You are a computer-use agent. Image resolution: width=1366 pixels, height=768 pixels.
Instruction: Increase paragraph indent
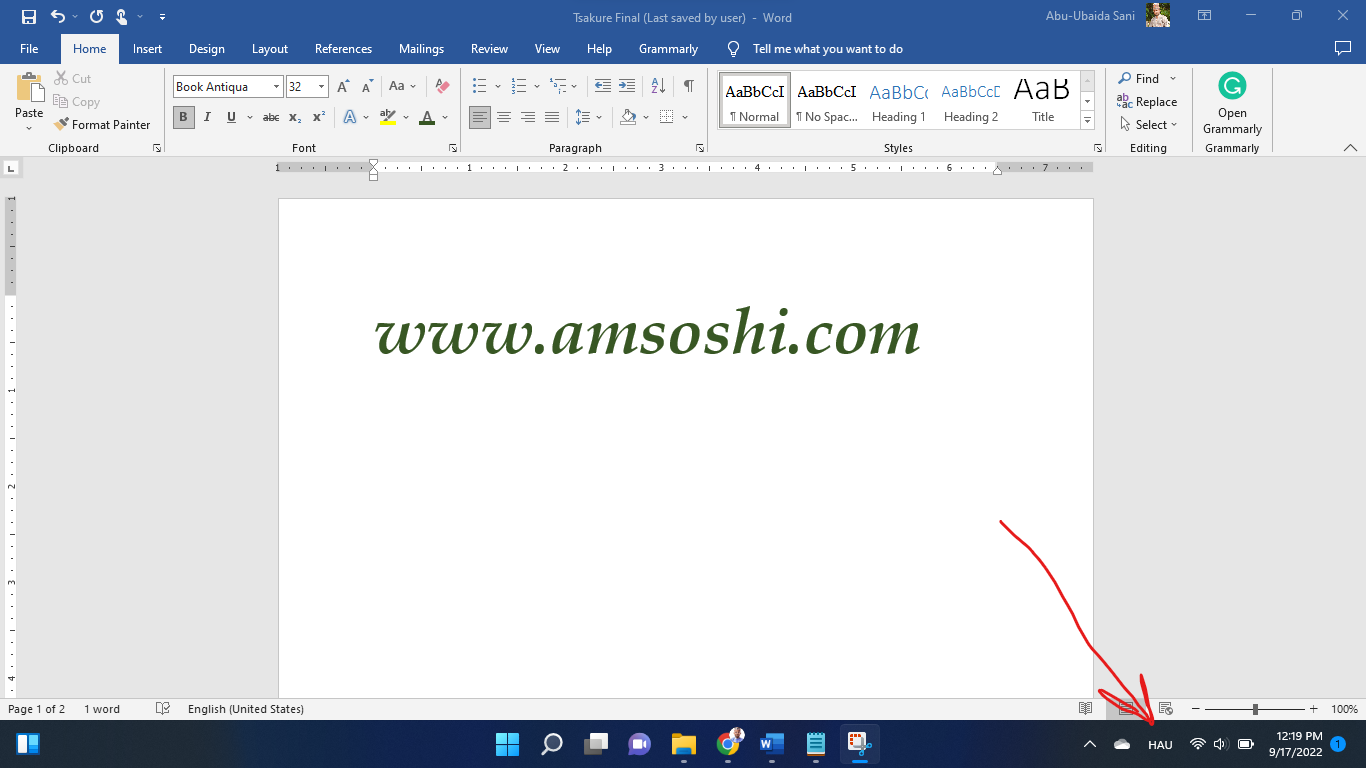point(627,87)
